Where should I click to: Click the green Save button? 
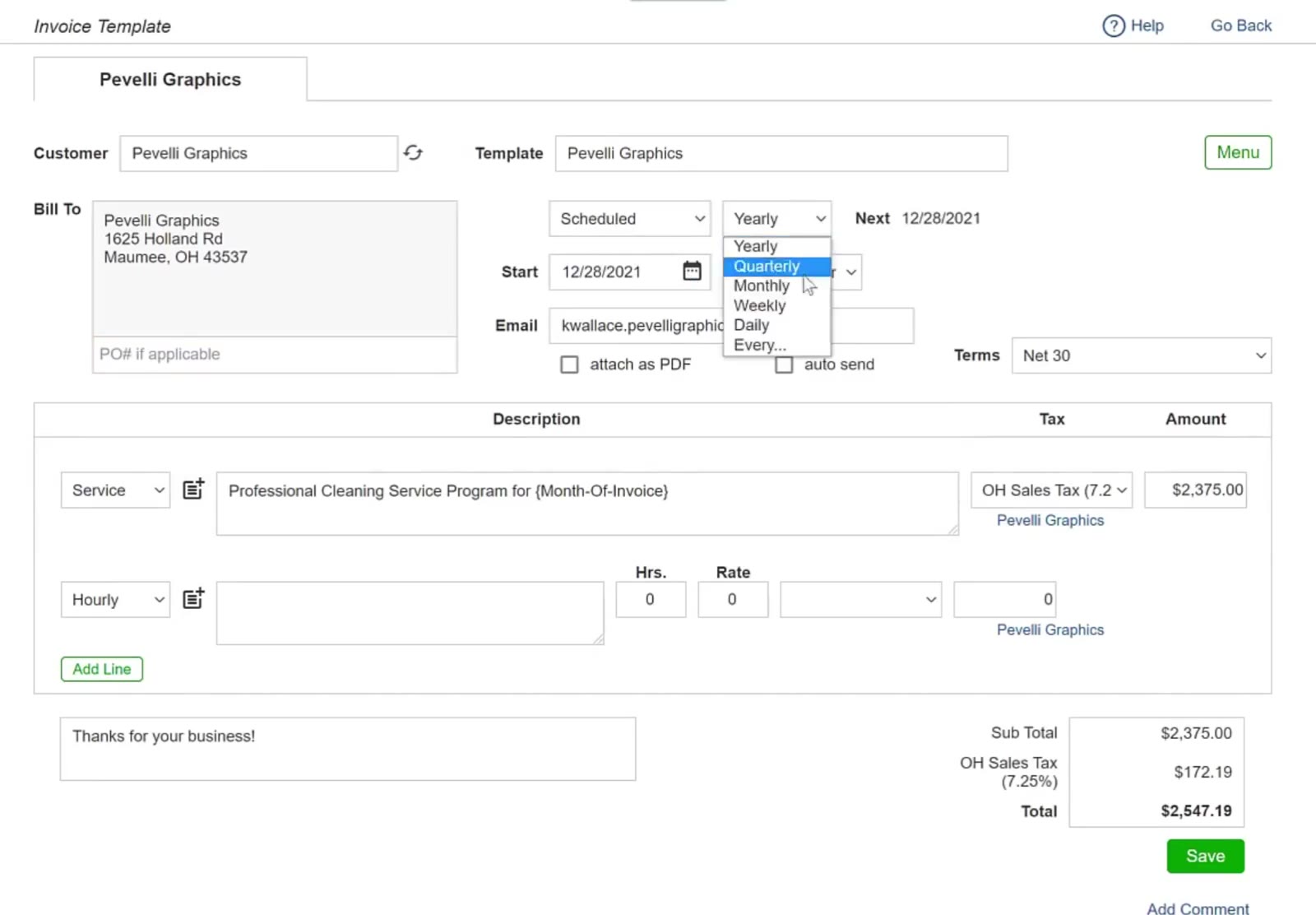click(1205, 856)
